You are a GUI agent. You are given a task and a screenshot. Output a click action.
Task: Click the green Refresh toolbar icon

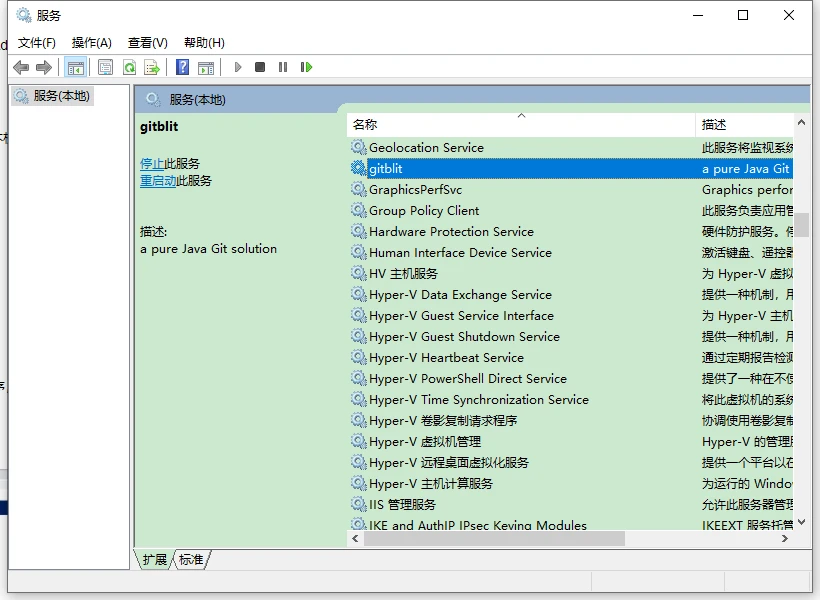pos(129,67)
